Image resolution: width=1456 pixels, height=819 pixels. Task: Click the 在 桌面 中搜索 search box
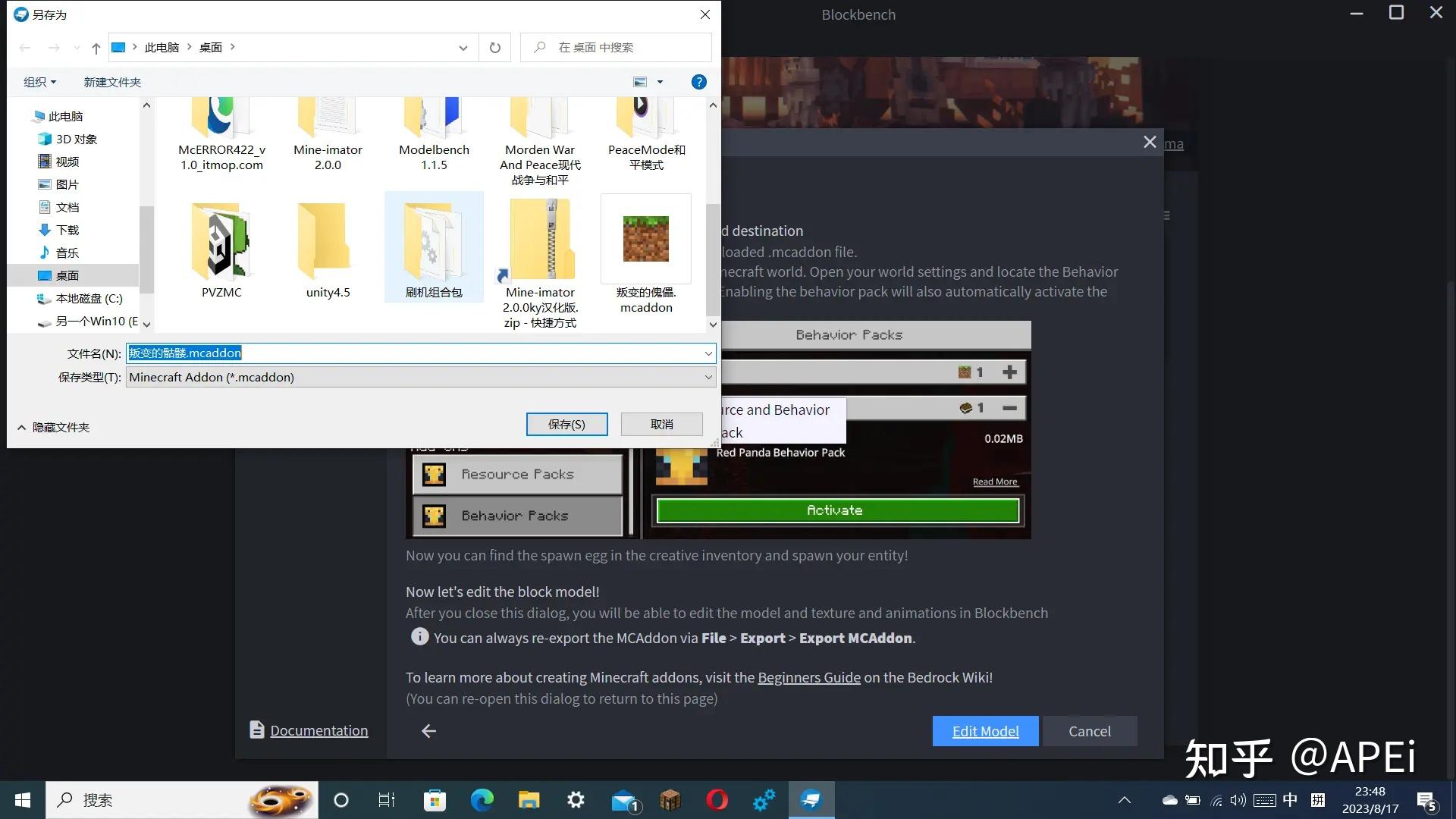[616, 48]
